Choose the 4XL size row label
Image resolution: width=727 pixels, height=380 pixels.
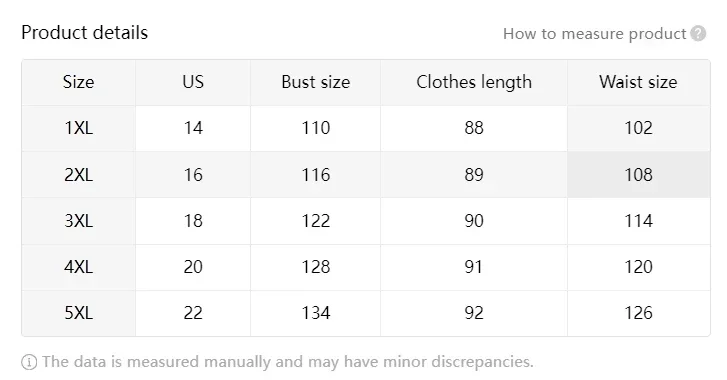pyautogui.click(x=78, y=267)
